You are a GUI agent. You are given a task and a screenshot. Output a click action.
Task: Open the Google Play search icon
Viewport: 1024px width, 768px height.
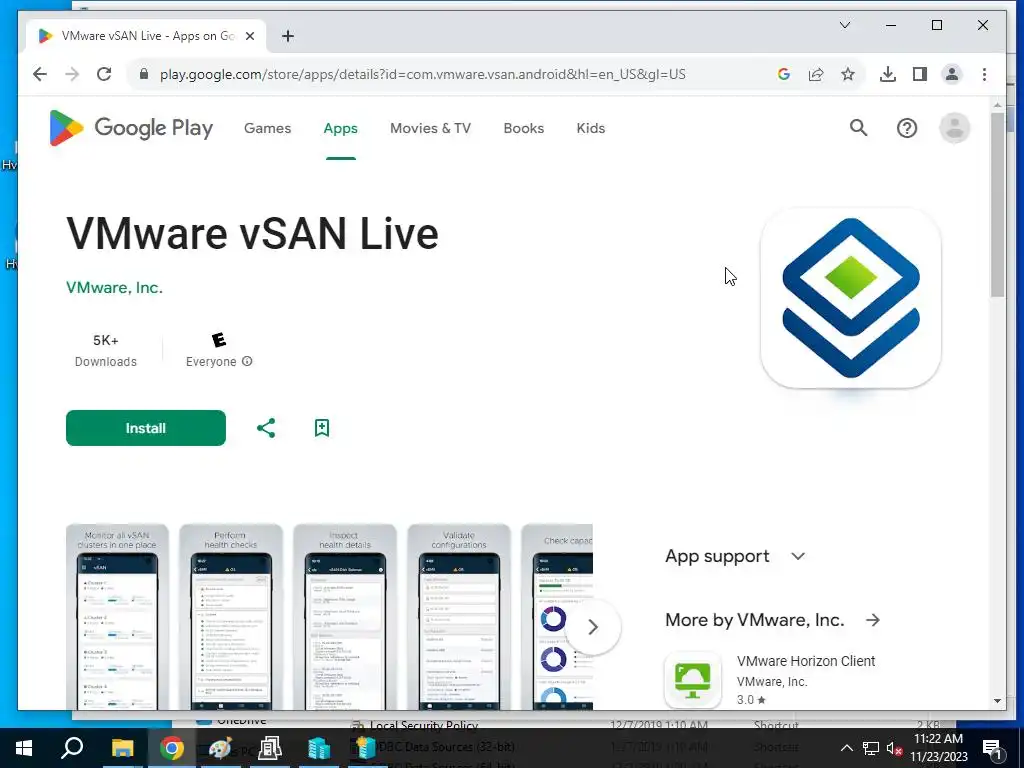pos(858,128)
